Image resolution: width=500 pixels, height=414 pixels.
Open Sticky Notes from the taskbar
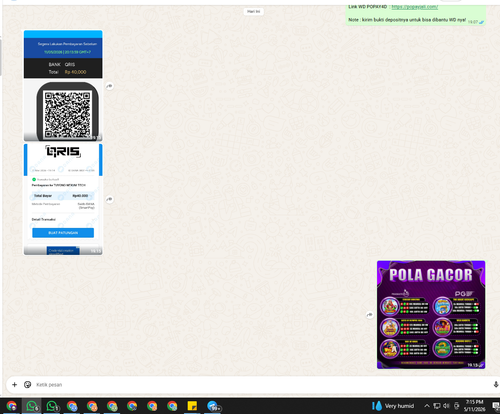click(x=192, y=406)
